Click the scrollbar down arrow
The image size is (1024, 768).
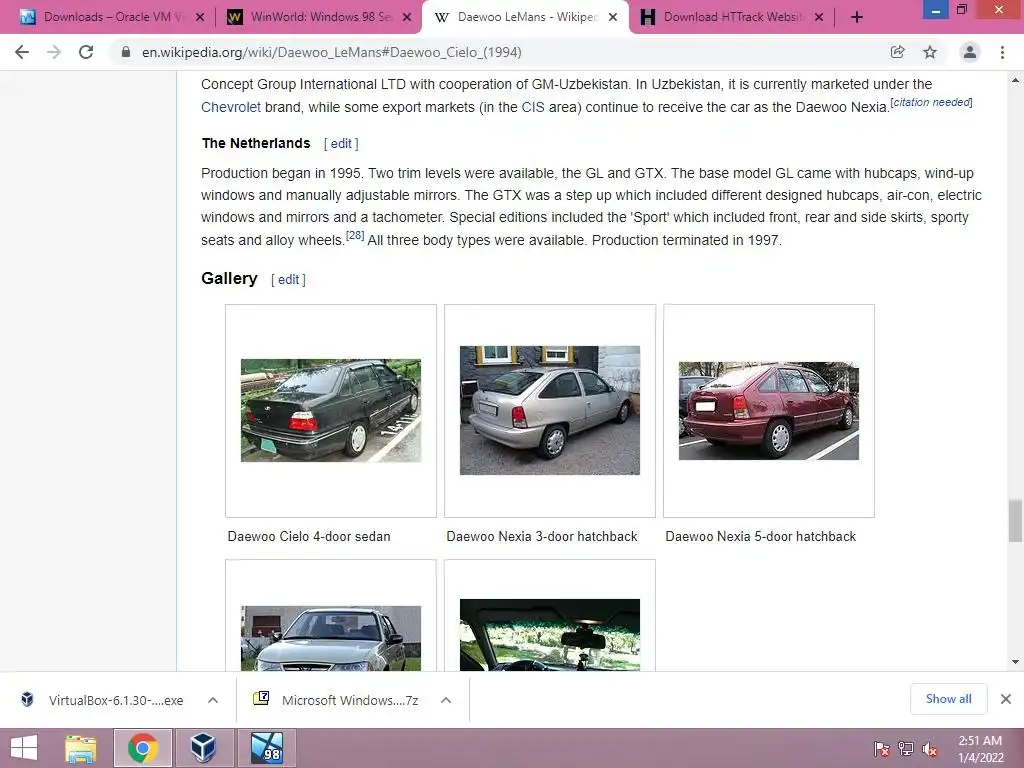pos(1015,662)
